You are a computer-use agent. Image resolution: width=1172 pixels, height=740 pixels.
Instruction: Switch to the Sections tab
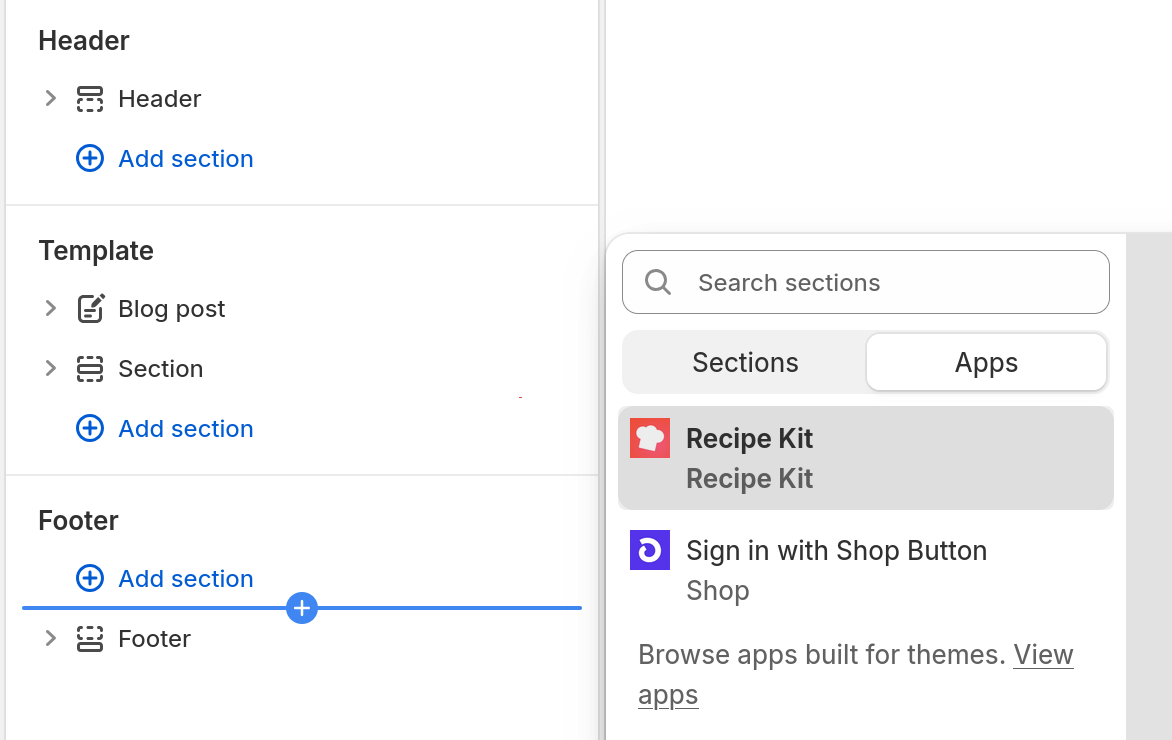745,363
